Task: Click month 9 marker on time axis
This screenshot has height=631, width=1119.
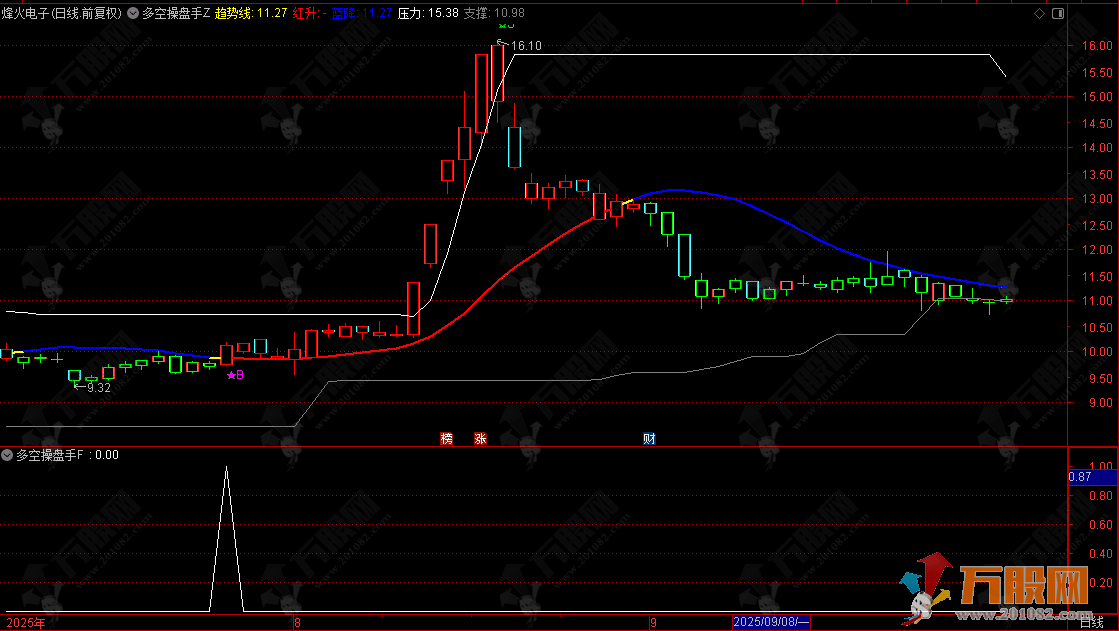Action: point(653,623)
